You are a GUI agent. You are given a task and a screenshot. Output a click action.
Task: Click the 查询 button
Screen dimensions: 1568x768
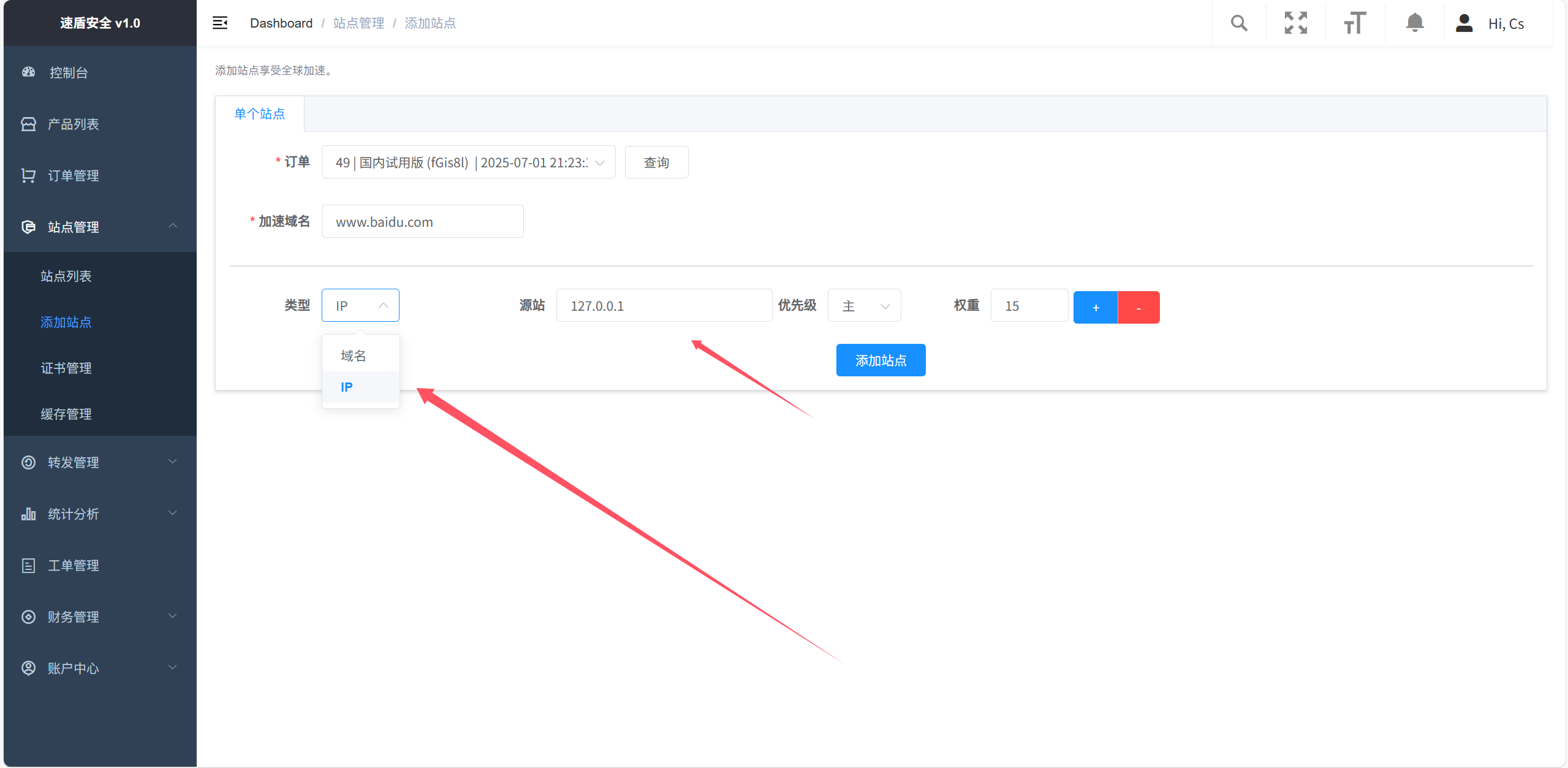tap(656, 162)
